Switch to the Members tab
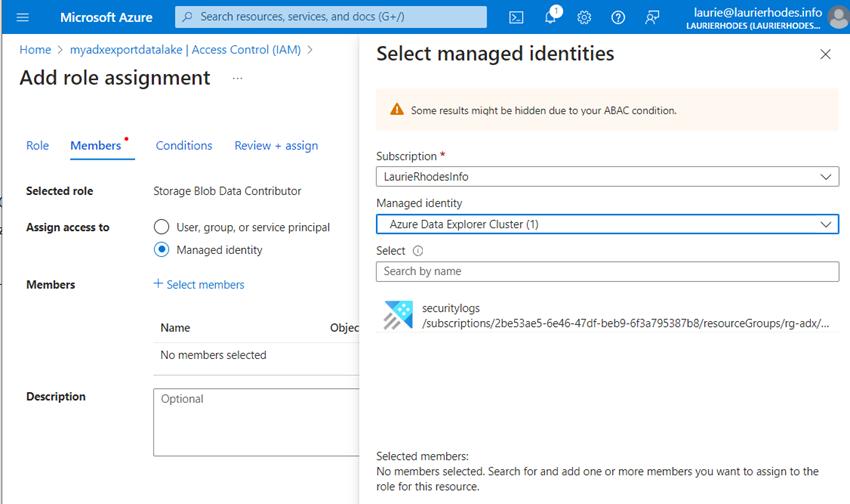Screen dimensions: 850x504 (96, 146)
